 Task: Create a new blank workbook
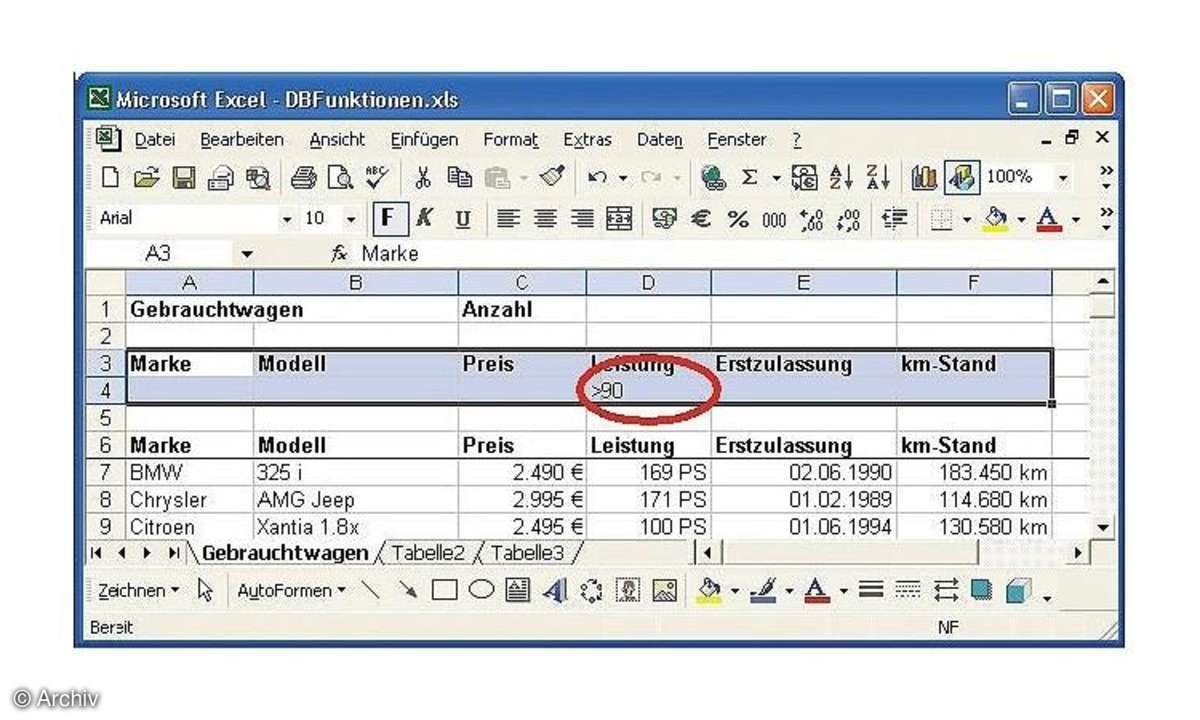pyautogui.click(x=112, y=178)
